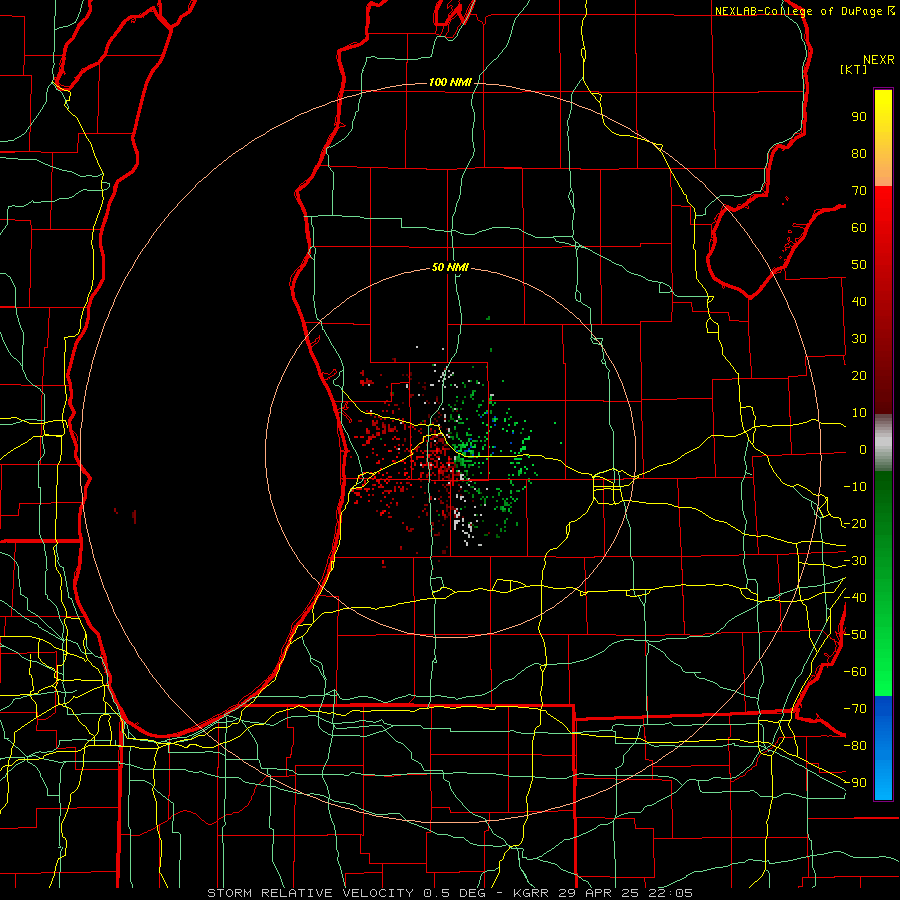Select the -80 scale value
The height and width of the screenshot is (900, 900).
(855, 746)
